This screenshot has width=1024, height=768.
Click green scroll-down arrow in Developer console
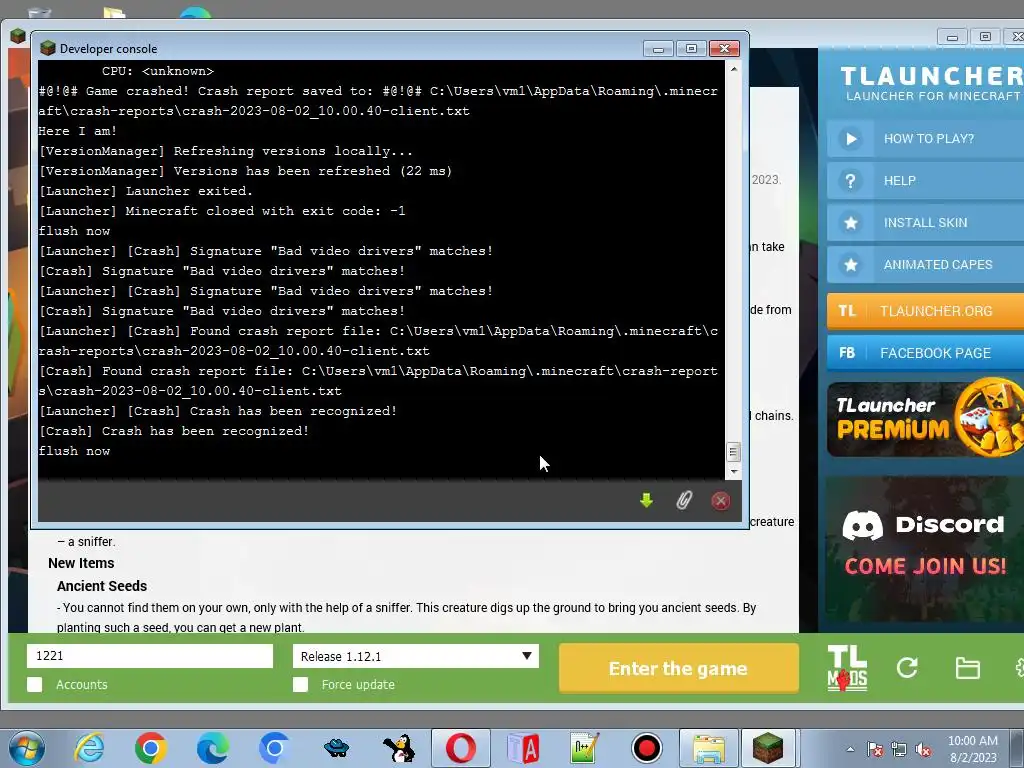pos(647,501)
